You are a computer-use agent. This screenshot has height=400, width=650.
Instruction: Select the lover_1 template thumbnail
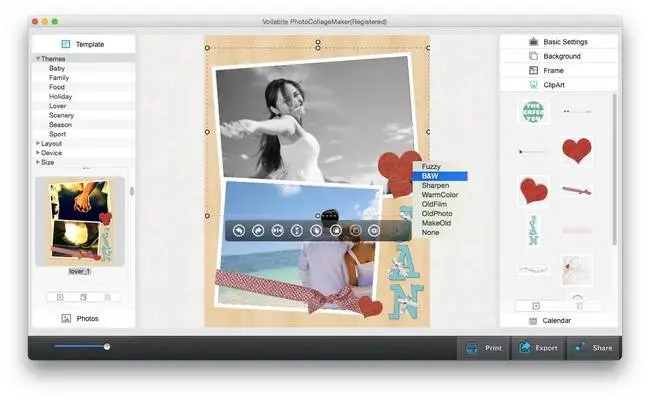pyautogui.click(x=80, y=221)
